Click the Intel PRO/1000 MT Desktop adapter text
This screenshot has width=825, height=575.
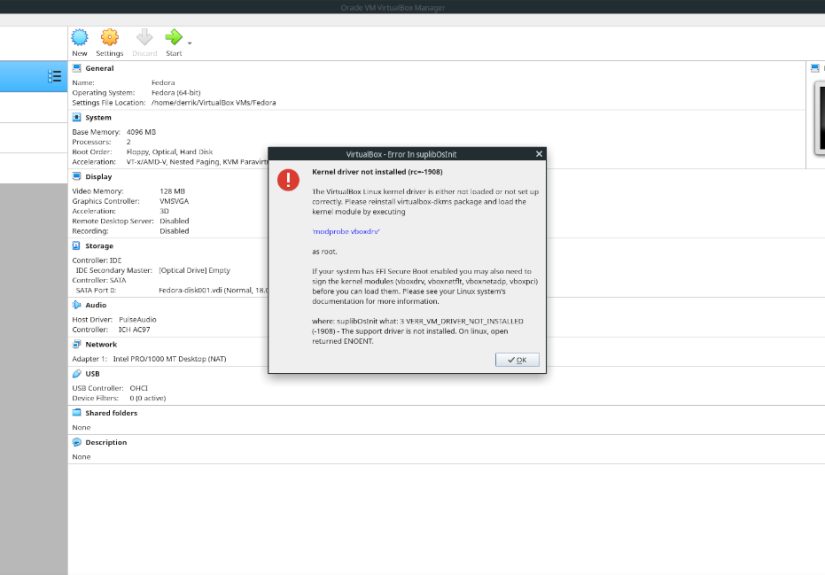169,359
